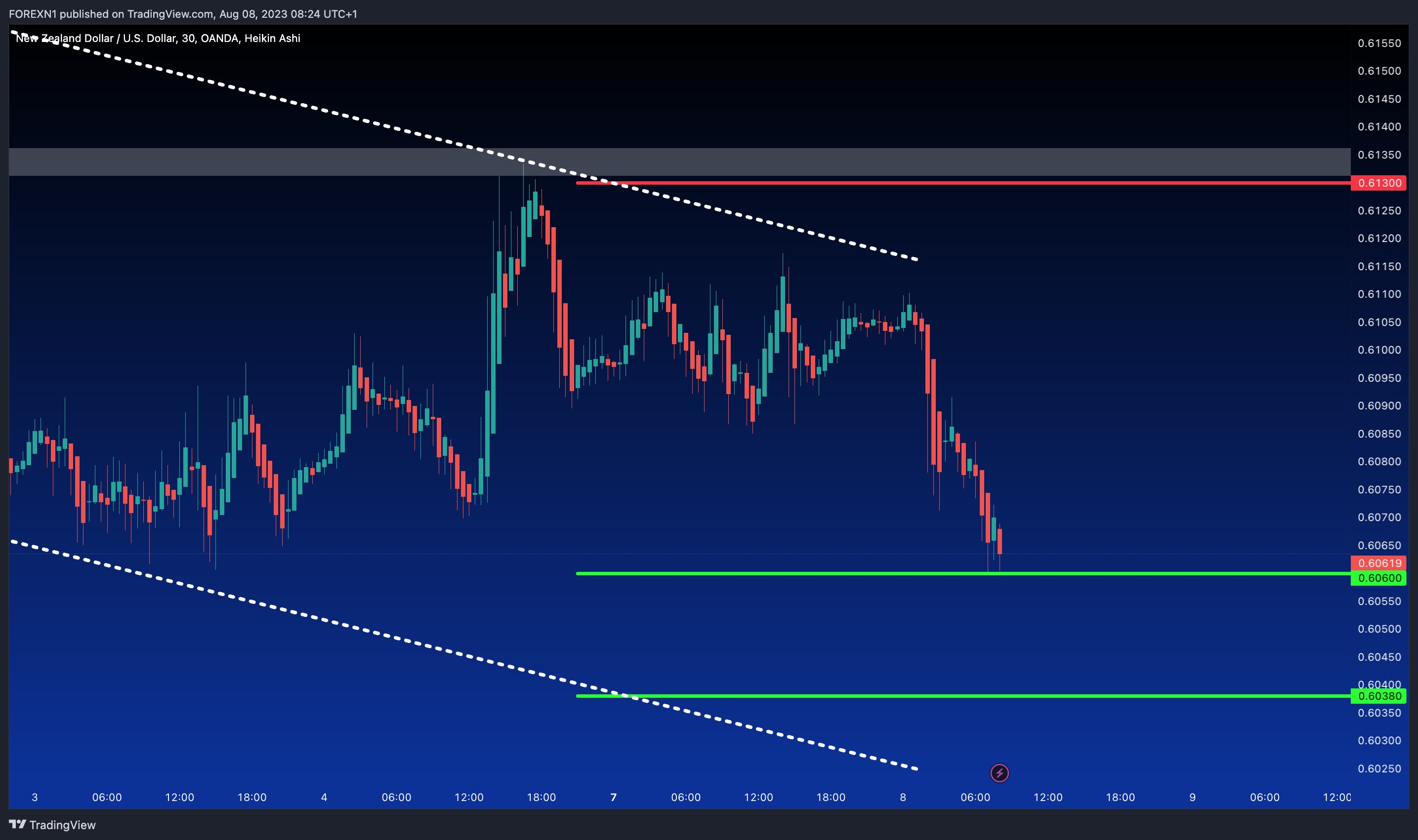Select the green horizontal line at 0.60380
Image resolution: width=1418 pixels, height=840 pixels.
point(962,696)
